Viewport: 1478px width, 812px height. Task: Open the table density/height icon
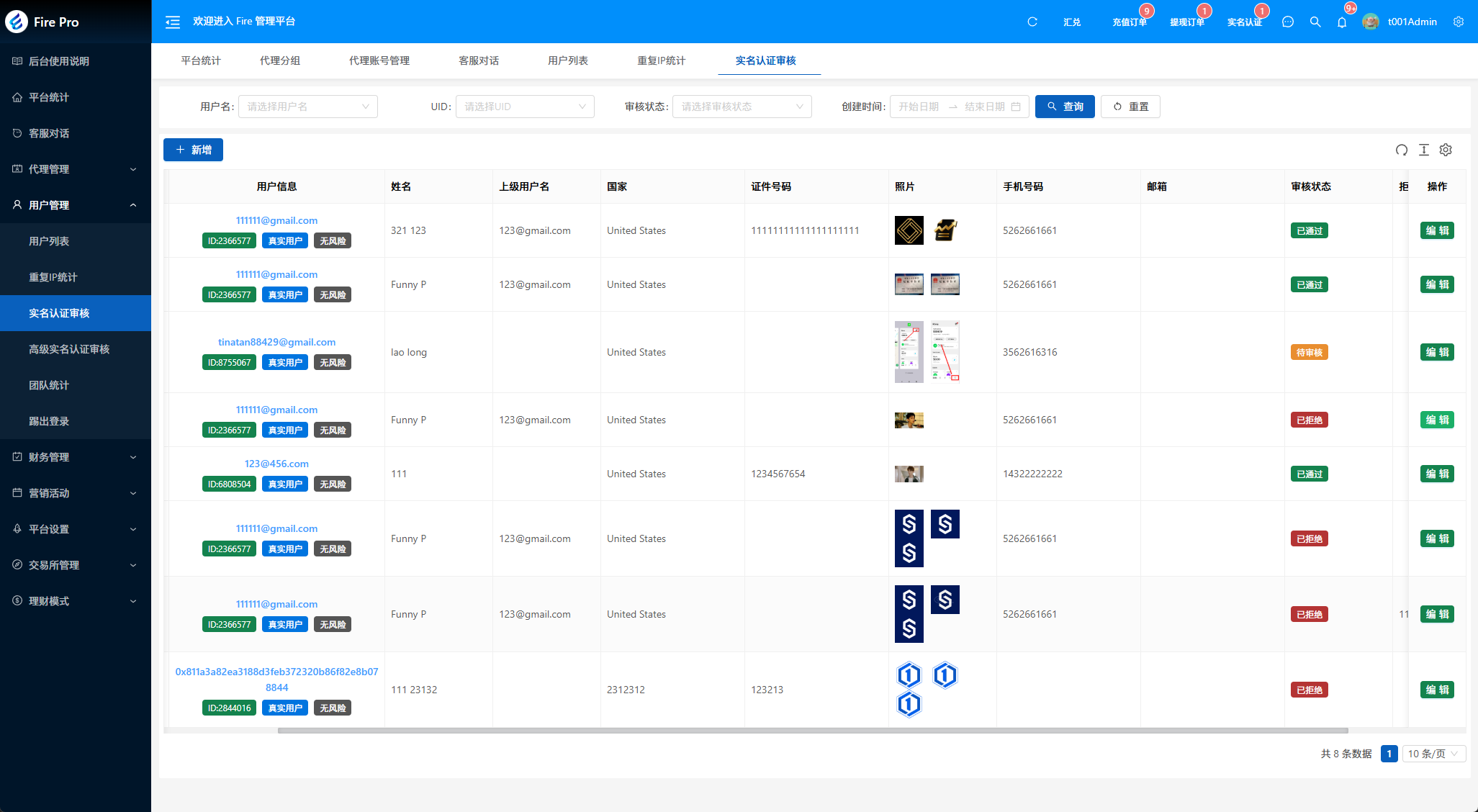pyautogui.click(x=1424, y=150)
